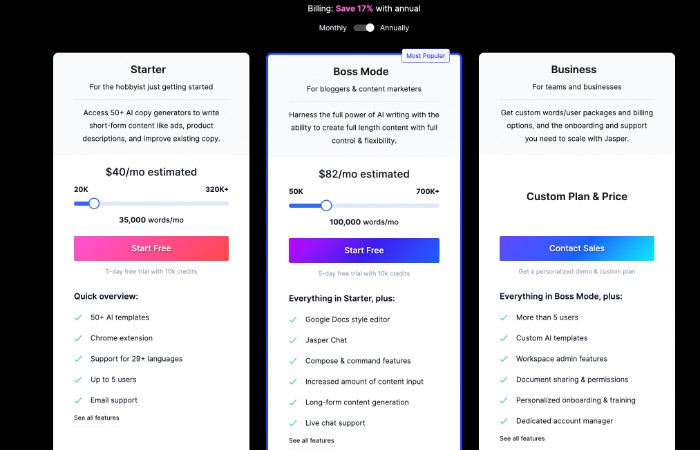Start Free on the Starter plan
This screenshot has width=700, height=450.
[x=151, y=248]
